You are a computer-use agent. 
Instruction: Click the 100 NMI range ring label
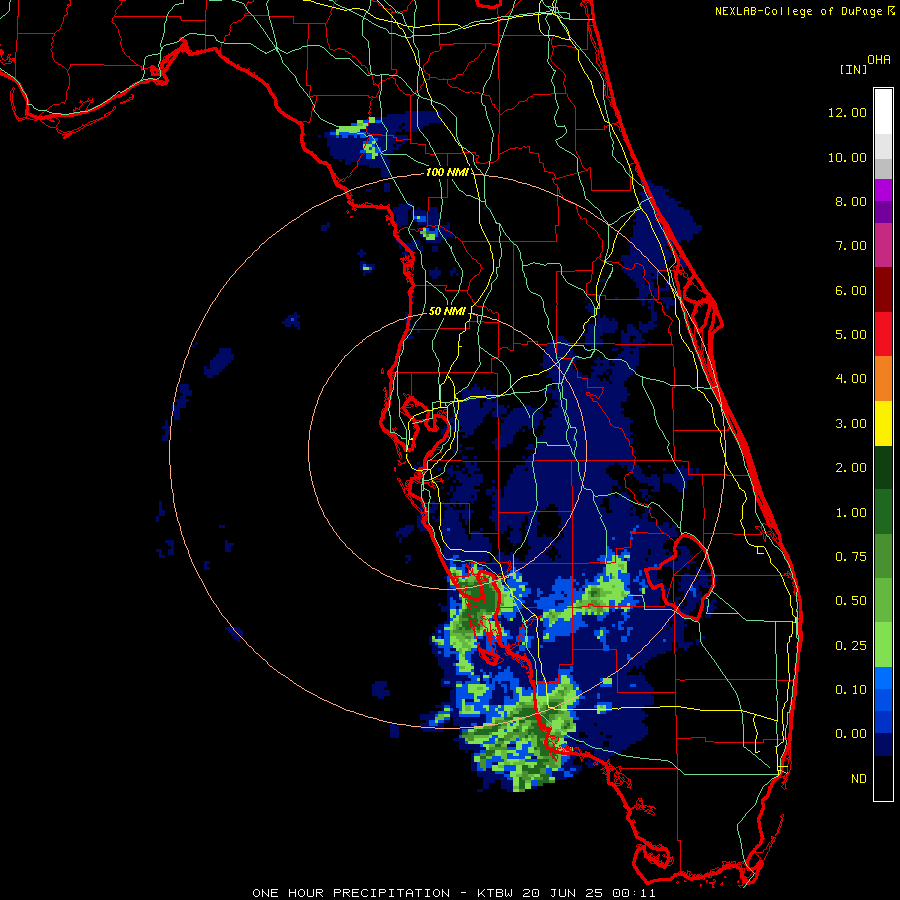click(x=447, y=172)
